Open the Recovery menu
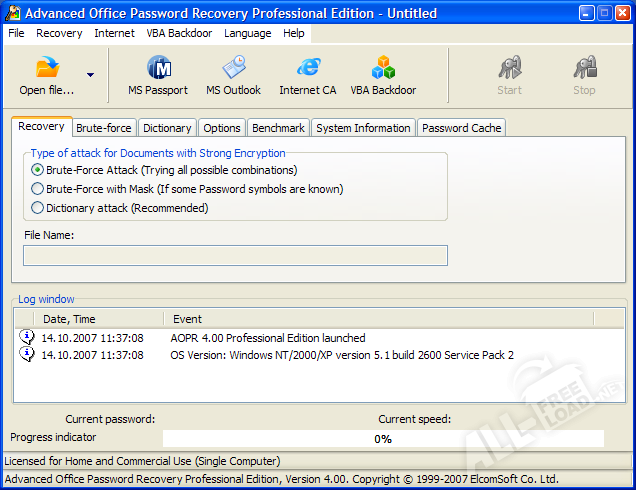 59,33
